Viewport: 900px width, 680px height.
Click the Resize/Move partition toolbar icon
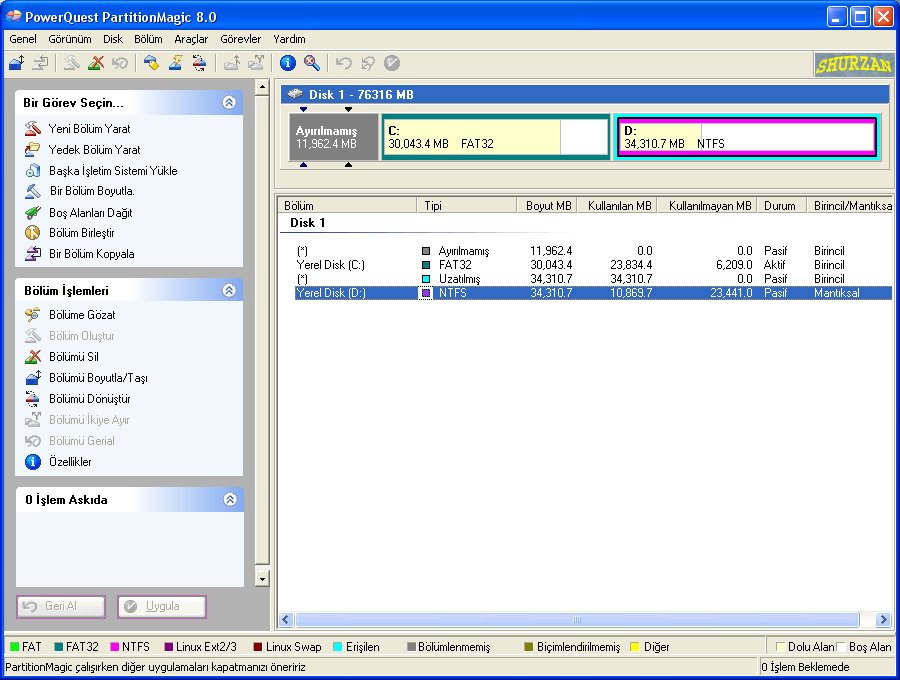pos(17,63)
